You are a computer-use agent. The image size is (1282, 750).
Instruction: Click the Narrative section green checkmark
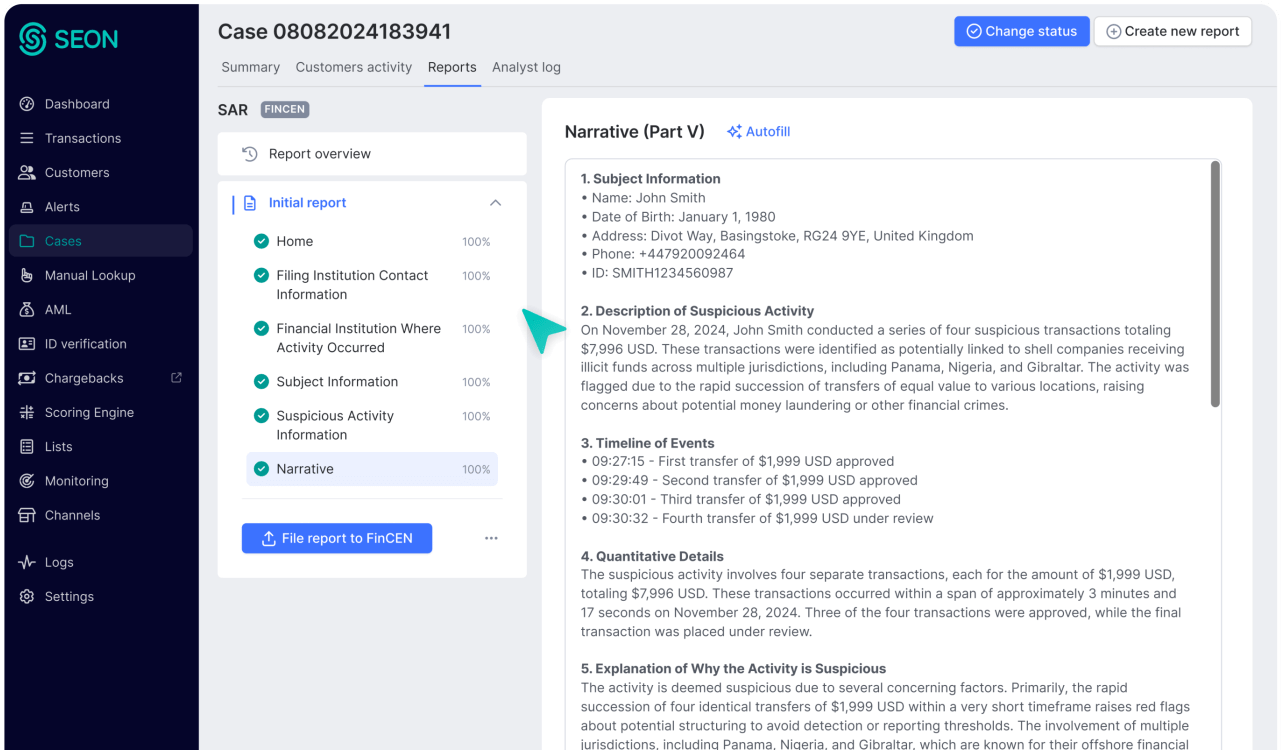tap(261, 469)
